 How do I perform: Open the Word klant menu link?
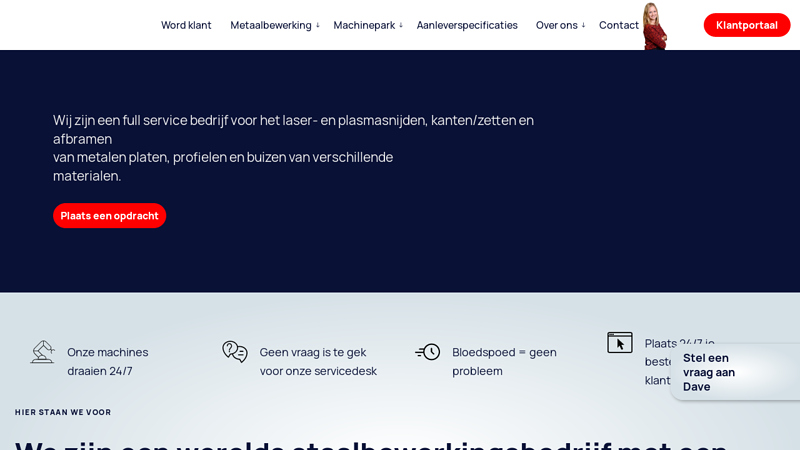(186, 25)
